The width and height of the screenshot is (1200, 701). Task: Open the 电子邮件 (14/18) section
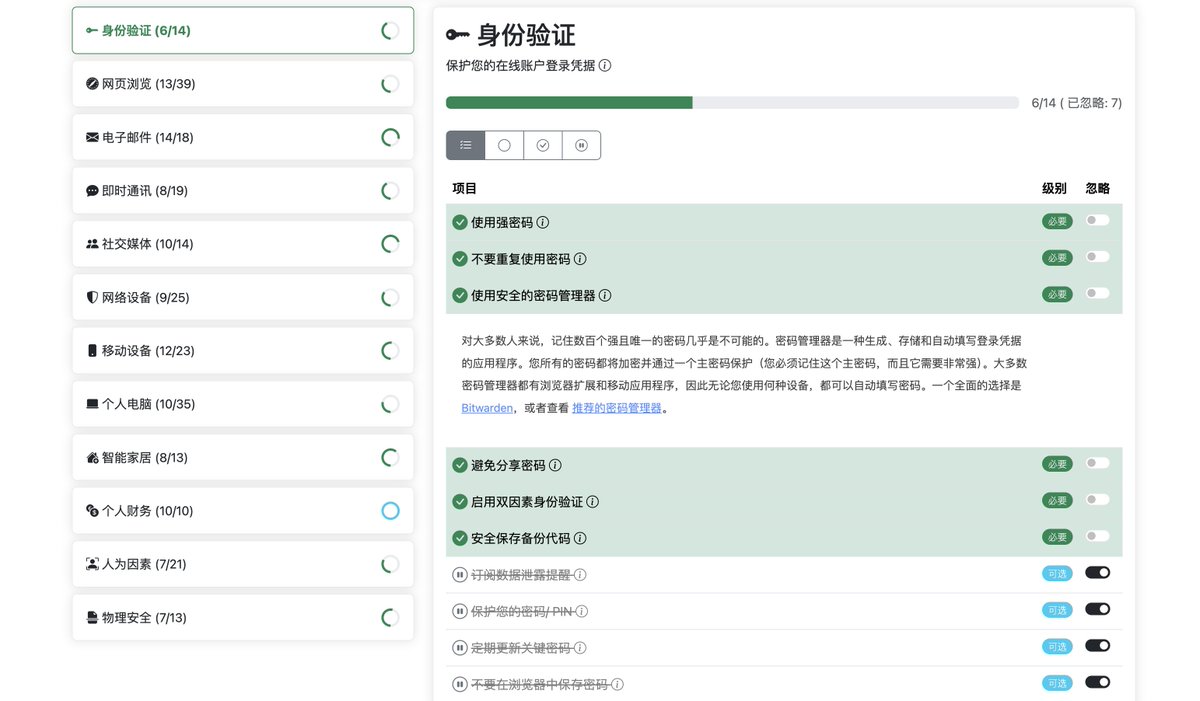(x=243, y=137)
